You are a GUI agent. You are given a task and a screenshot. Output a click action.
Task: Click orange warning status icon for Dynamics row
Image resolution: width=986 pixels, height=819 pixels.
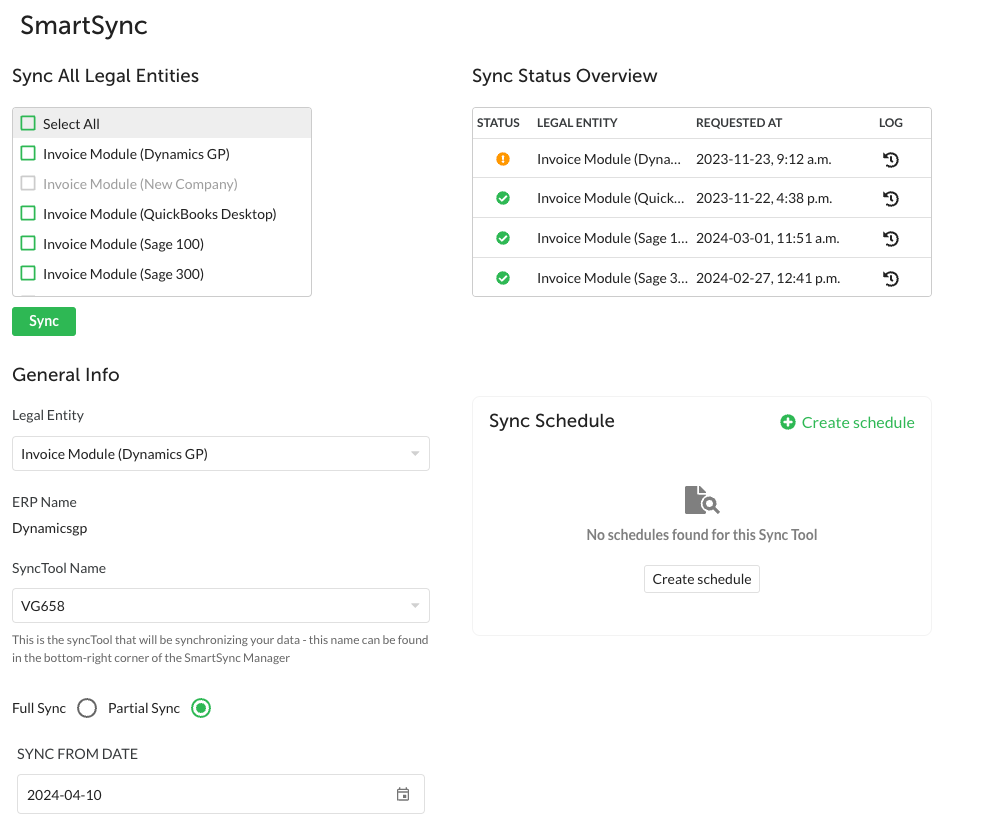pyautogui.click(x=502, y=159)
